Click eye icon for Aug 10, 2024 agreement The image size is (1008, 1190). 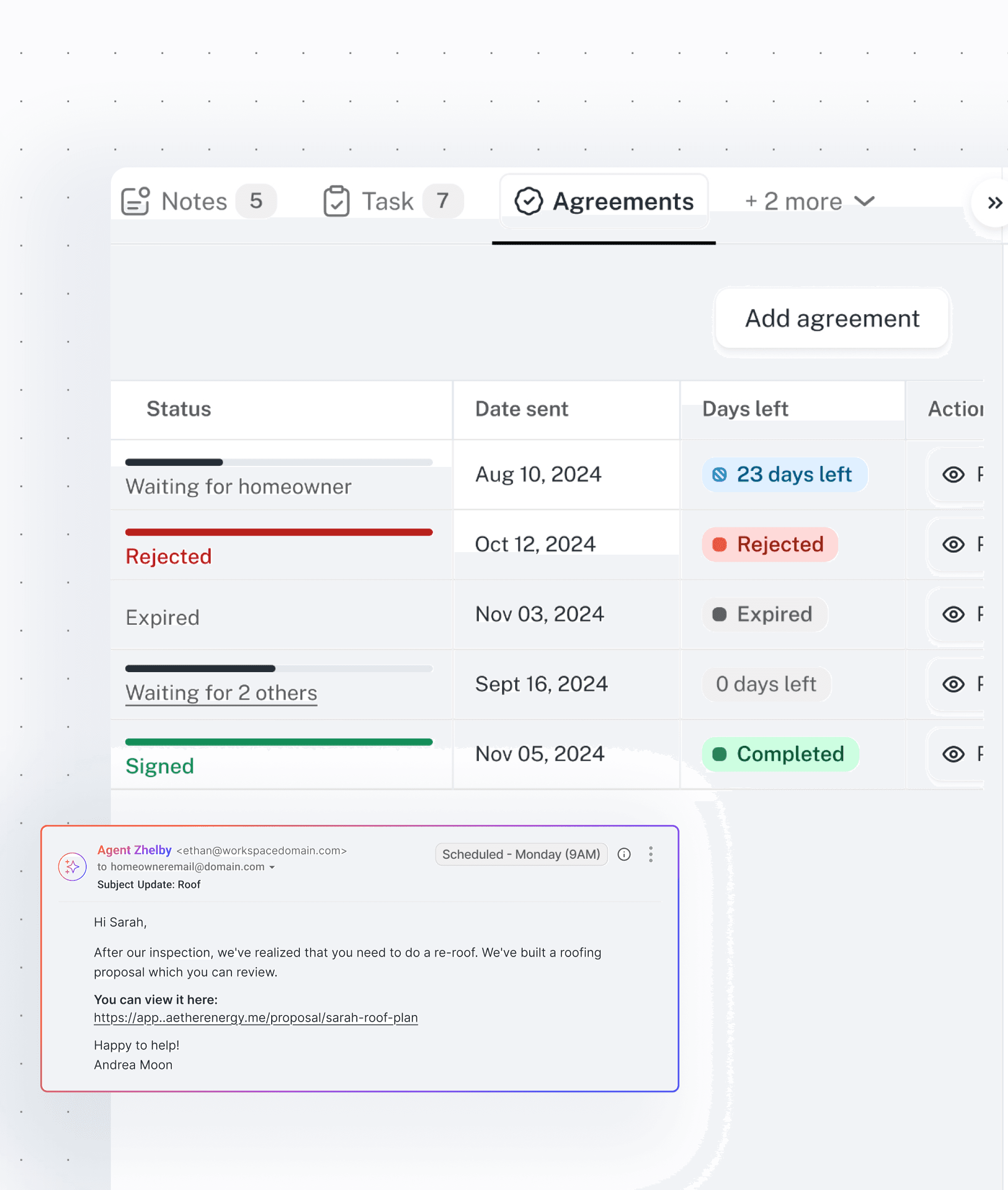[953, 474]
